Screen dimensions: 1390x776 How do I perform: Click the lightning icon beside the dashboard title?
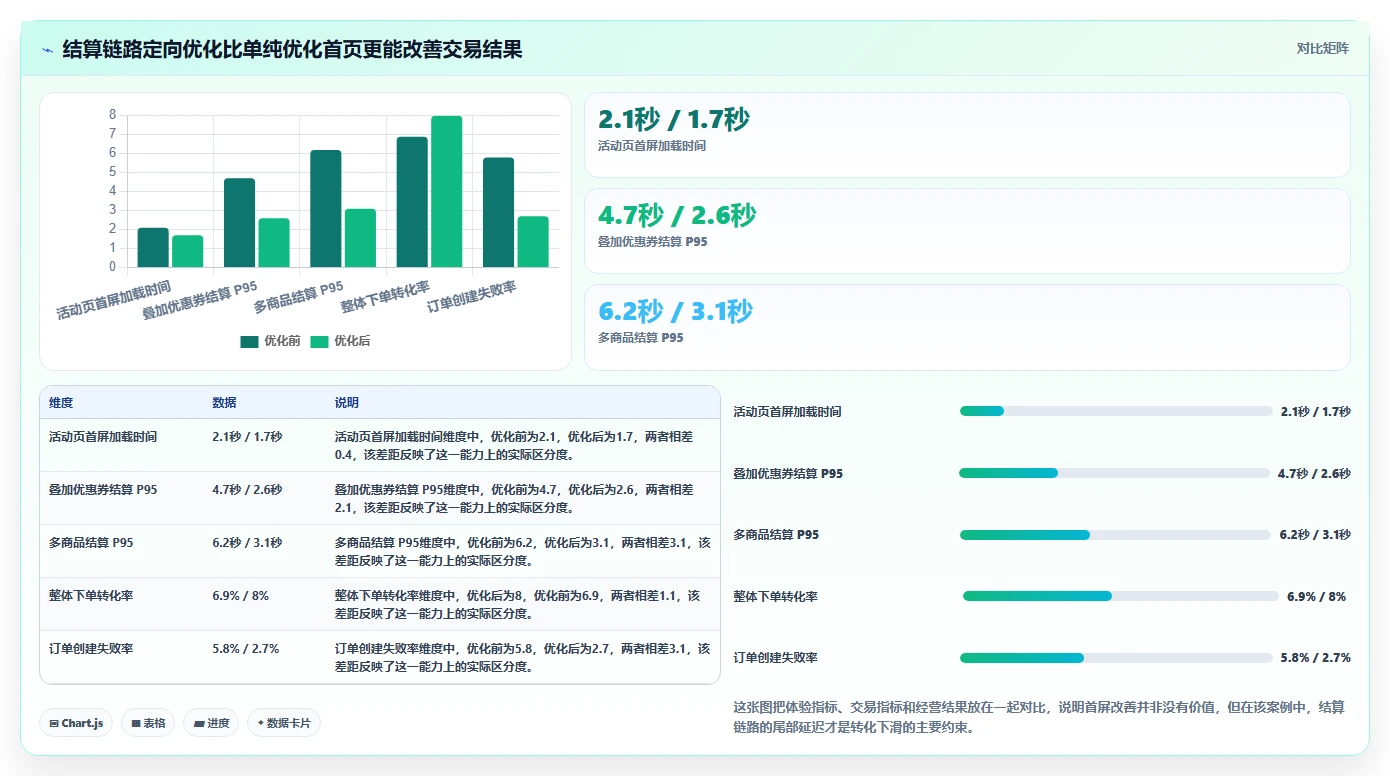point(47,50)
